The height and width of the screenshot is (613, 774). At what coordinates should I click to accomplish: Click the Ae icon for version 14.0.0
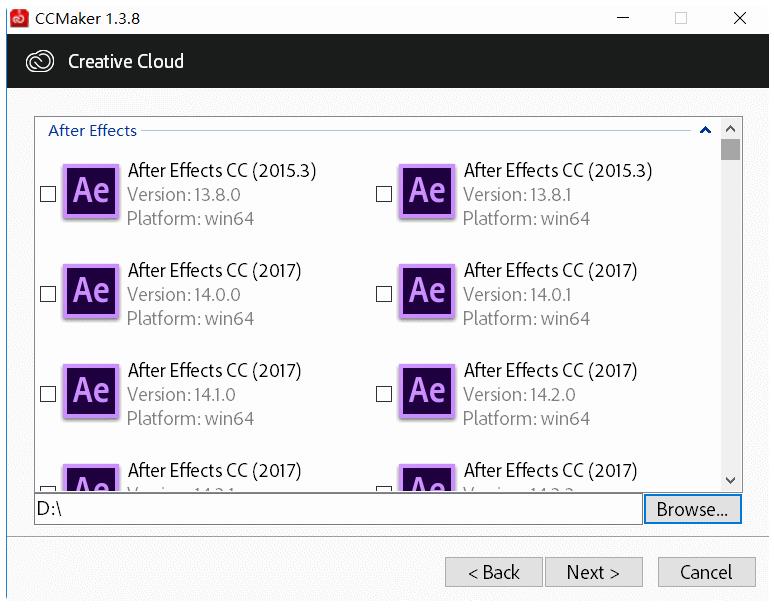click(91, 291)
